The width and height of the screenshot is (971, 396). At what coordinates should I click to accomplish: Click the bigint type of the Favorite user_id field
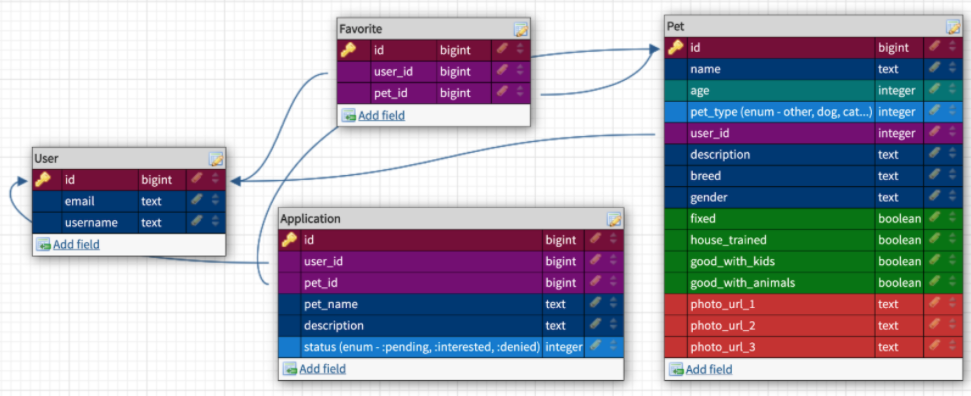[456, 72]
